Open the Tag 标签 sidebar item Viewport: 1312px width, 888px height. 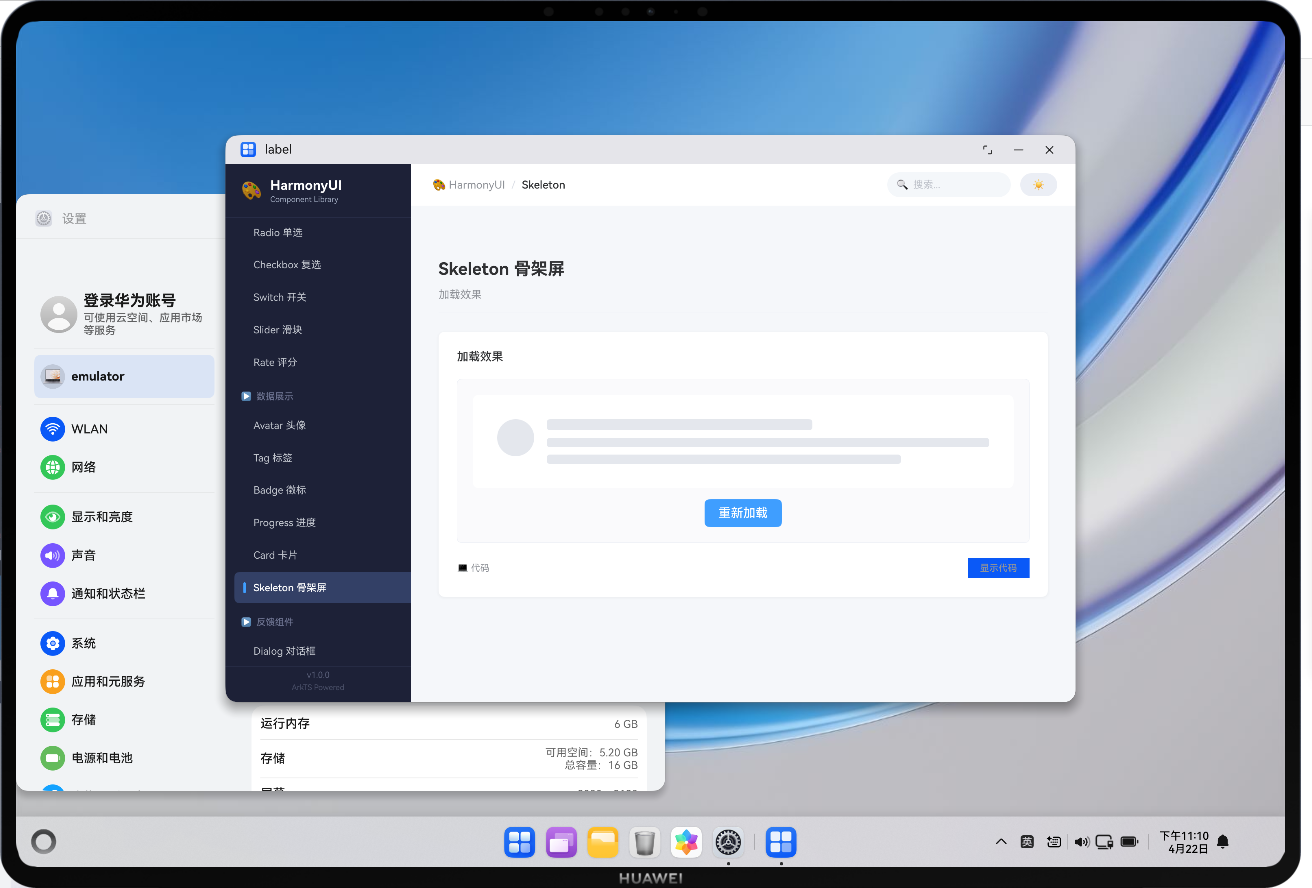318,458
